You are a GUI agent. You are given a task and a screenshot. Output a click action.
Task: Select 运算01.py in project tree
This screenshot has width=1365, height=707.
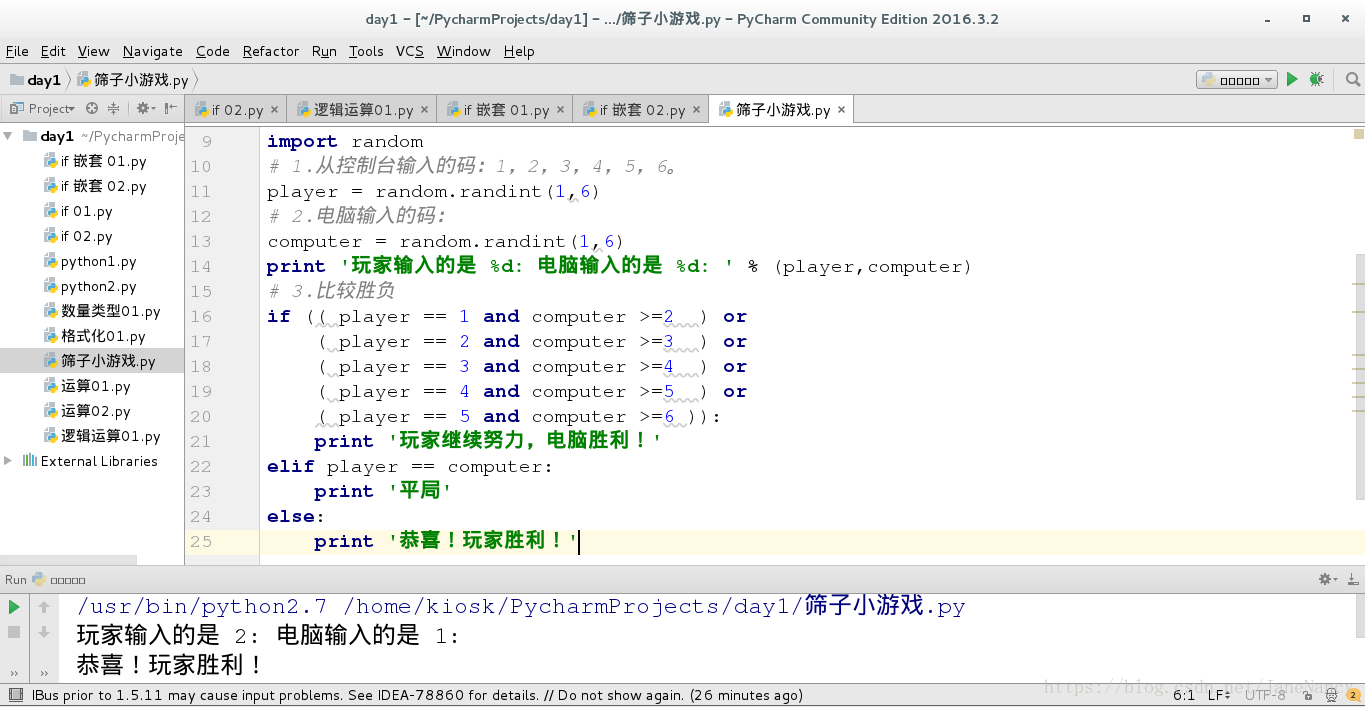tap(87, 386)
